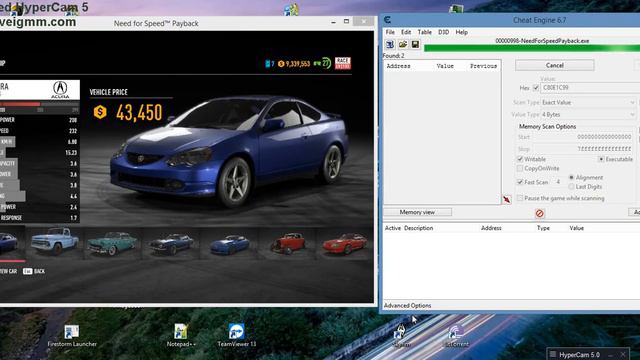Click the 43,450 vehicle price value
This screenshot has width=640, height=360.
139,113
